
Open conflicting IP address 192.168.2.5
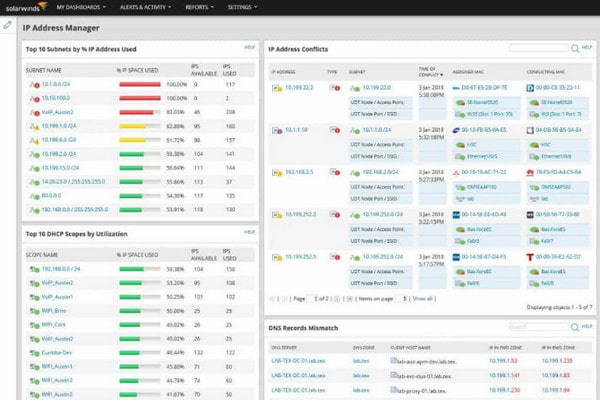[x=299, y=172]
